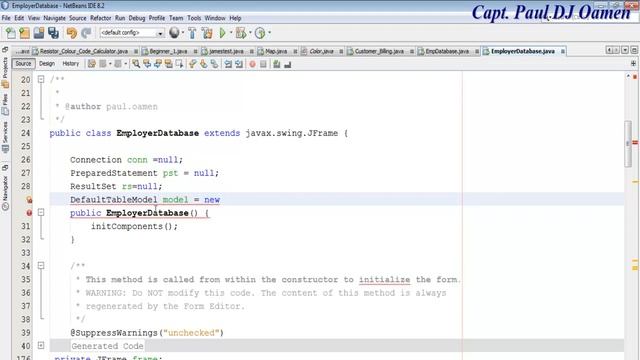Click the vertical scrollbar thumb of editor
The image size is (640, 360).
pos(628,144)
